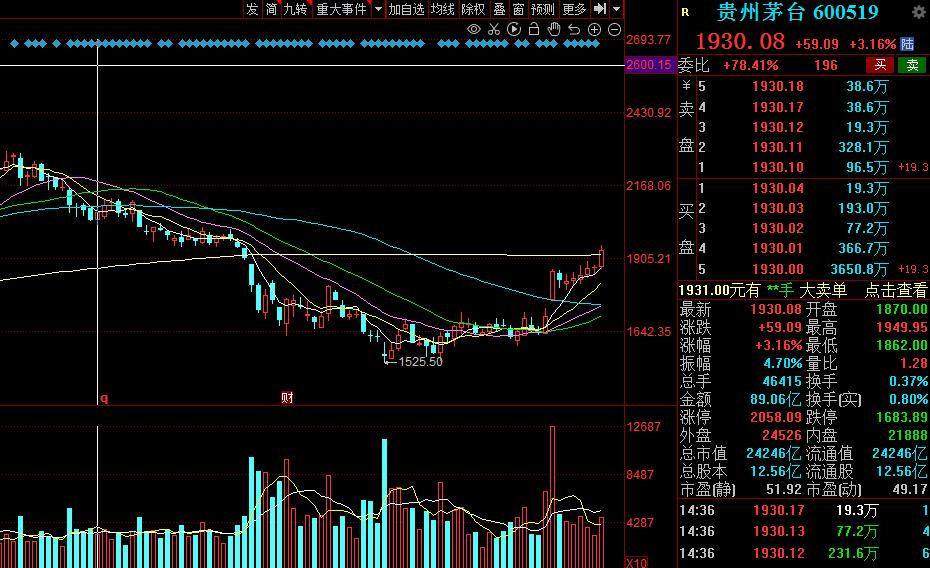This screenshot has height=568, width=930.
Task: Open the 更多 more menu
Action: pos(574,9)
